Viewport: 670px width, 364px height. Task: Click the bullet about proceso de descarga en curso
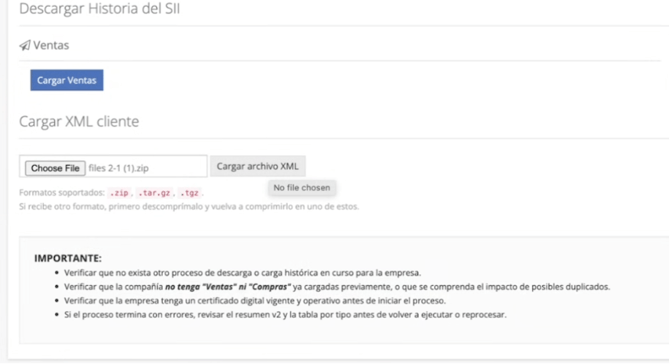[x=242, y=273]
